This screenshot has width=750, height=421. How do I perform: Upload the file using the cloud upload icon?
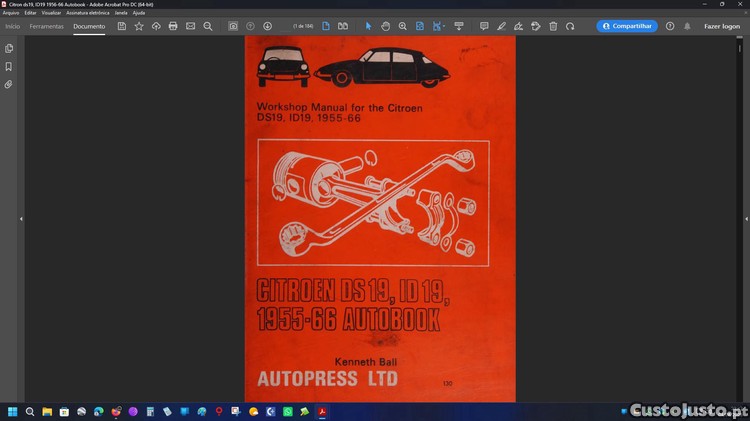(156, 26)
